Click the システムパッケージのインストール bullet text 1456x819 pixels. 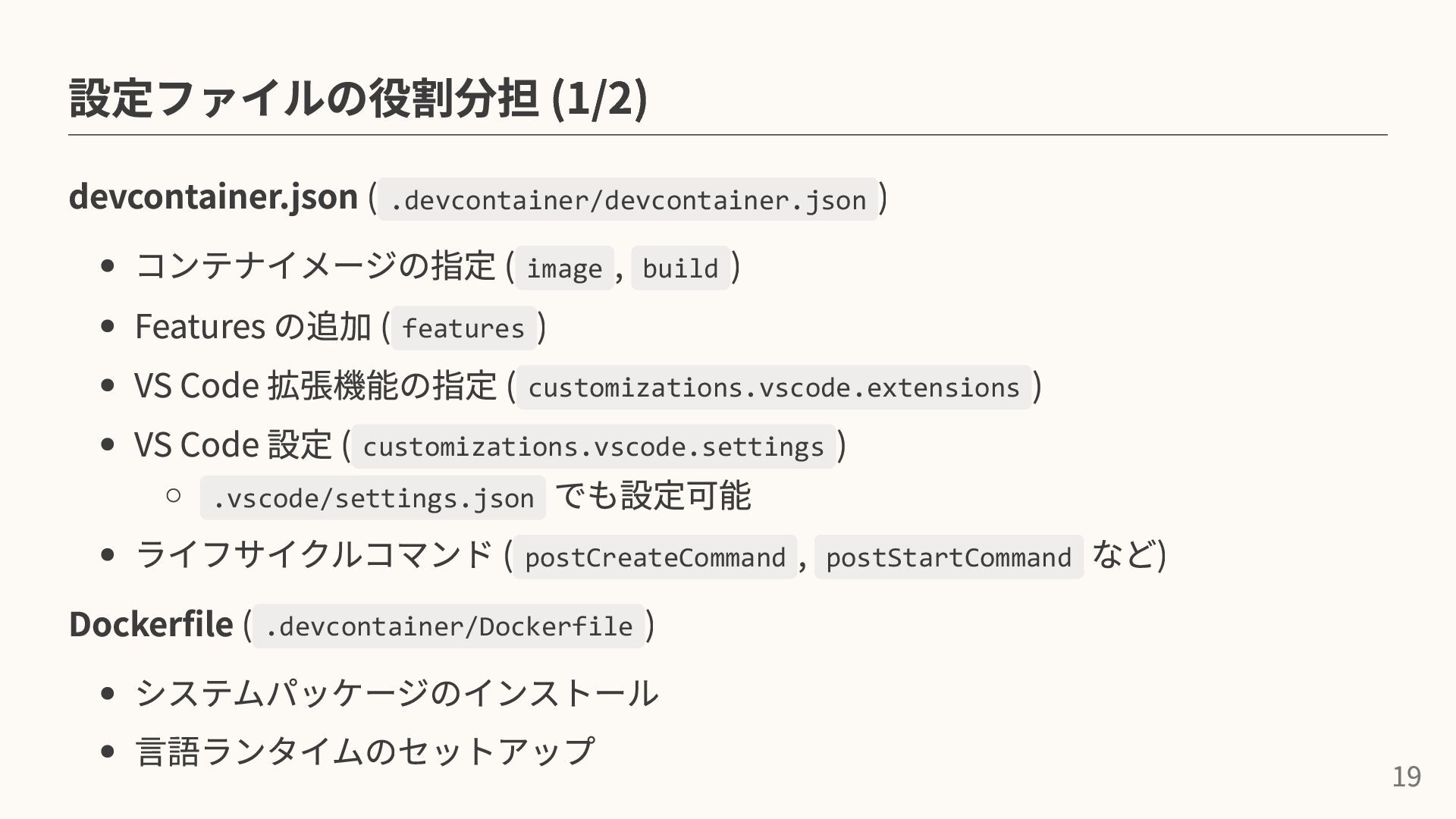[x=397, y=693]
